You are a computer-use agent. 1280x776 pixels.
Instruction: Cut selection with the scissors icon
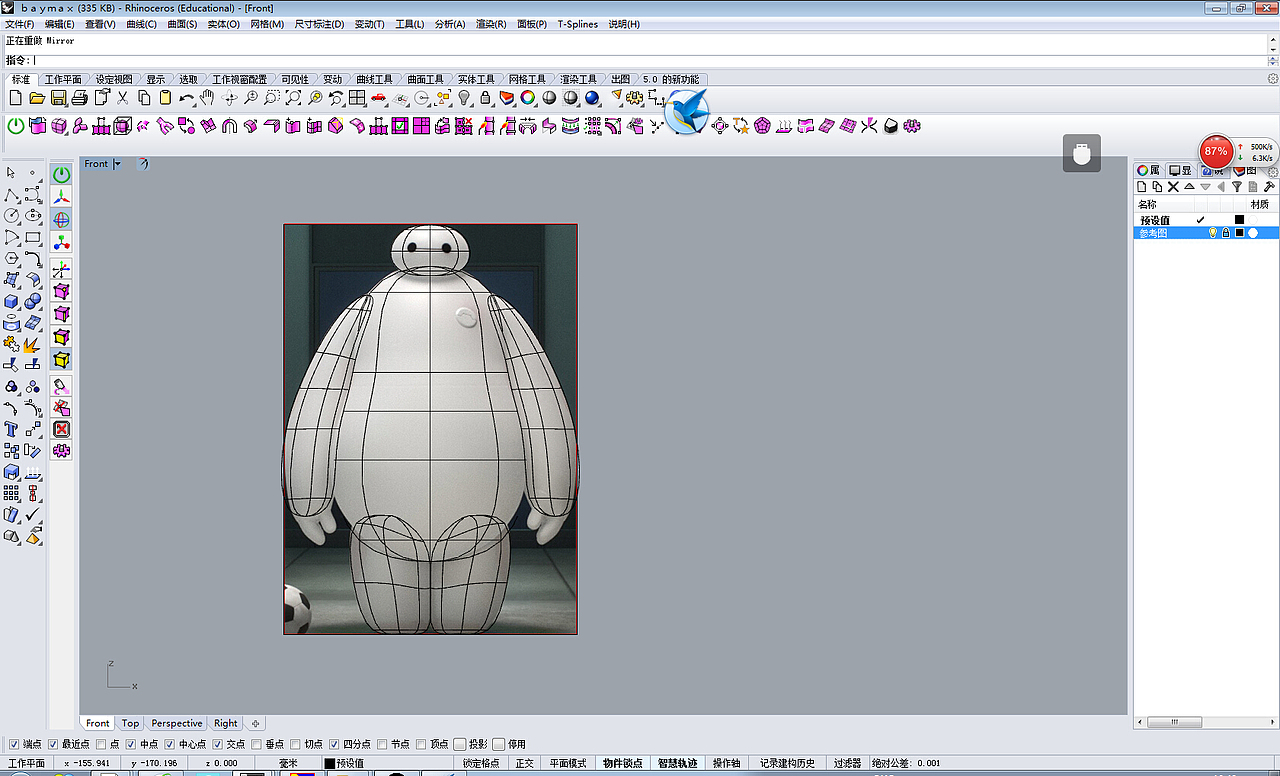click(123, 98)
